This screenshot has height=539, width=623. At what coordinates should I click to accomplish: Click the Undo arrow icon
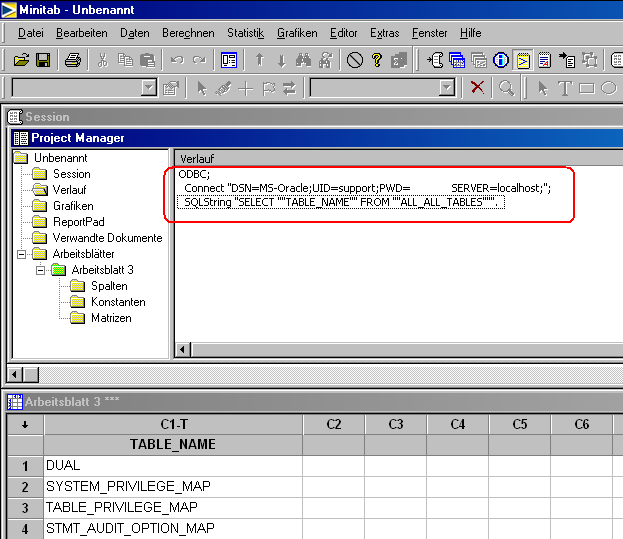(177, 60)
